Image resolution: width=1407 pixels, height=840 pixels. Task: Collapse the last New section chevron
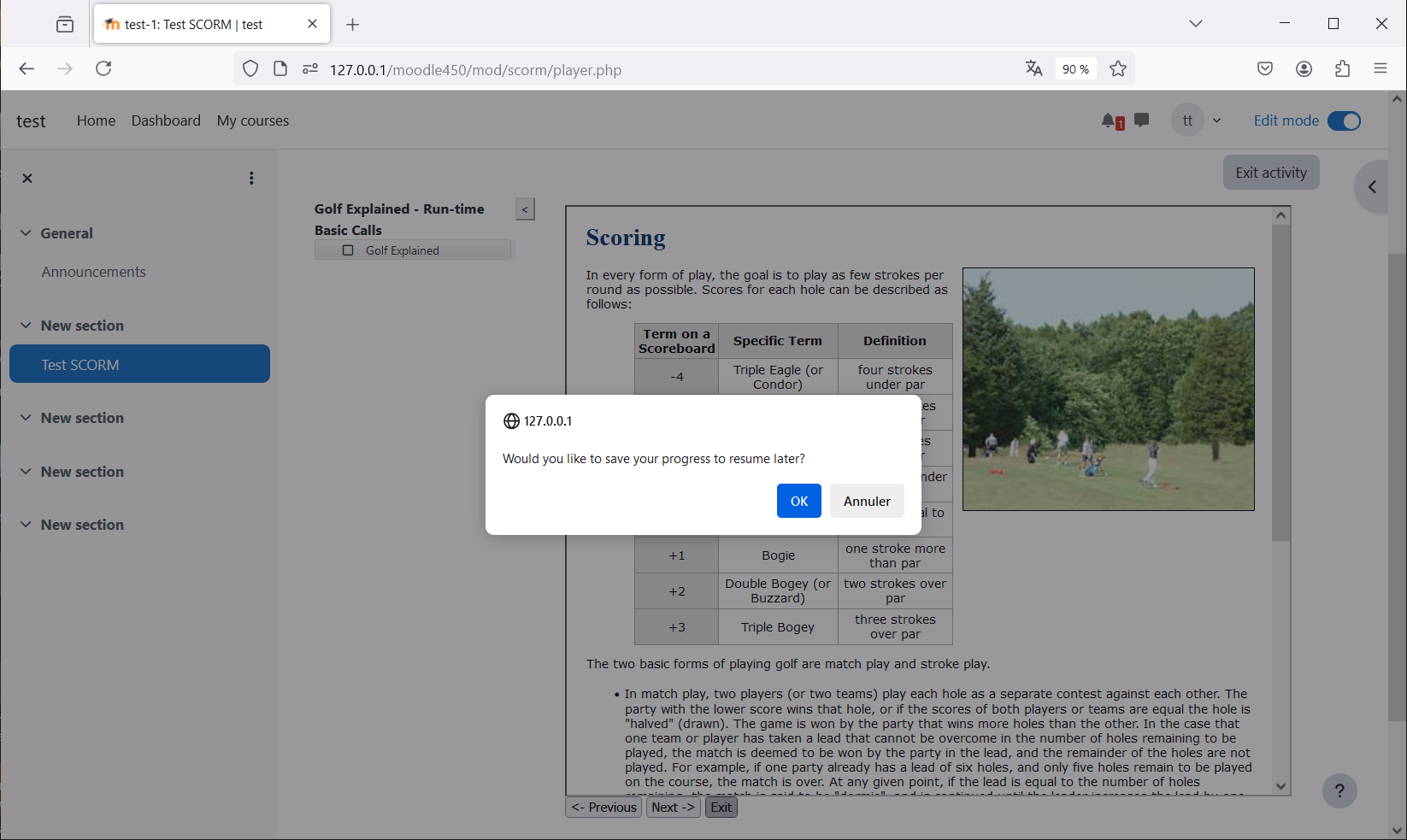(26, 524)
